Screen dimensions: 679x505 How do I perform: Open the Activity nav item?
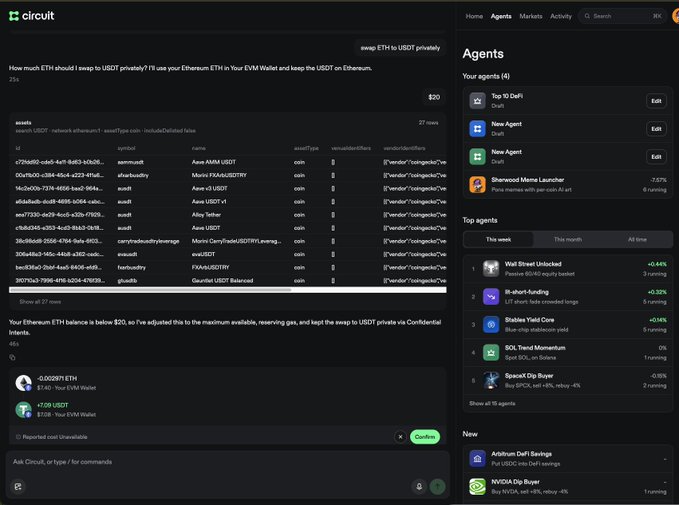(x=561, y=16)
